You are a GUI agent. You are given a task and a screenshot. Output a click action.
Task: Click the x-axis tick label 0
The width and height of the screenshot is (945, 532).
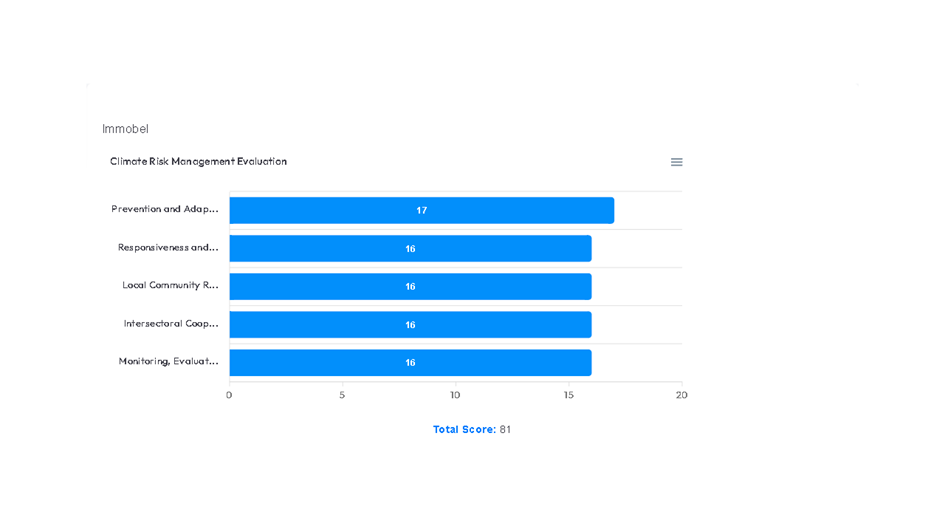point(229,396)
